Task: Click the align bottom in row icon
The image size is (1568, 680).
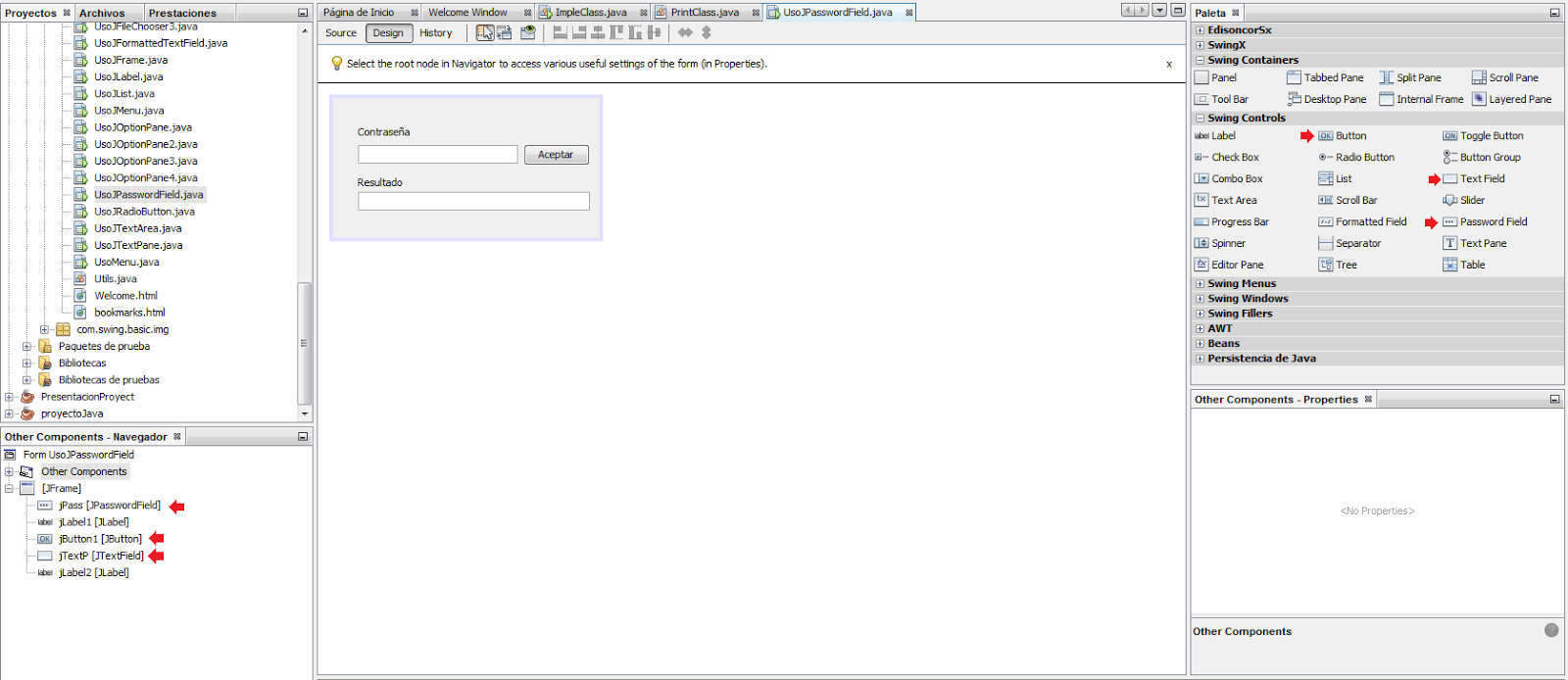Action: (x=635, y=32)
